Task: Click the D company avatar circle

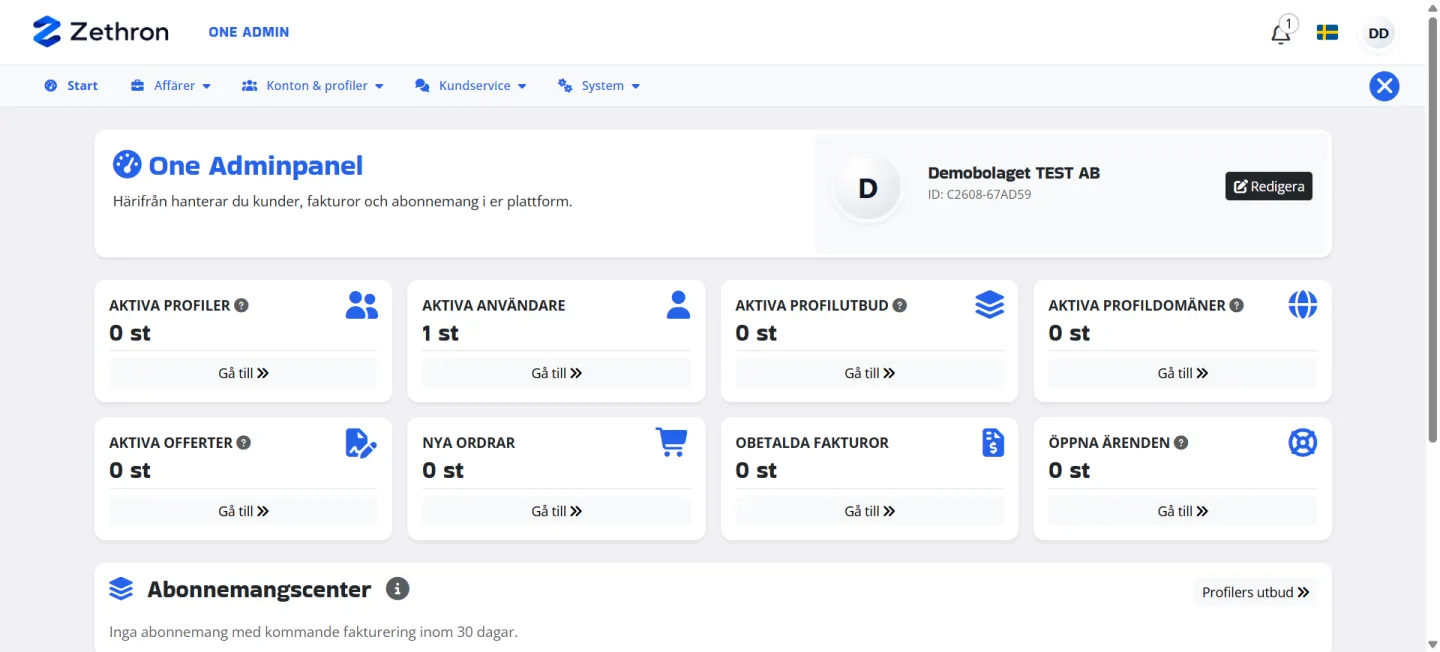Action: click(x=868, y=188)
